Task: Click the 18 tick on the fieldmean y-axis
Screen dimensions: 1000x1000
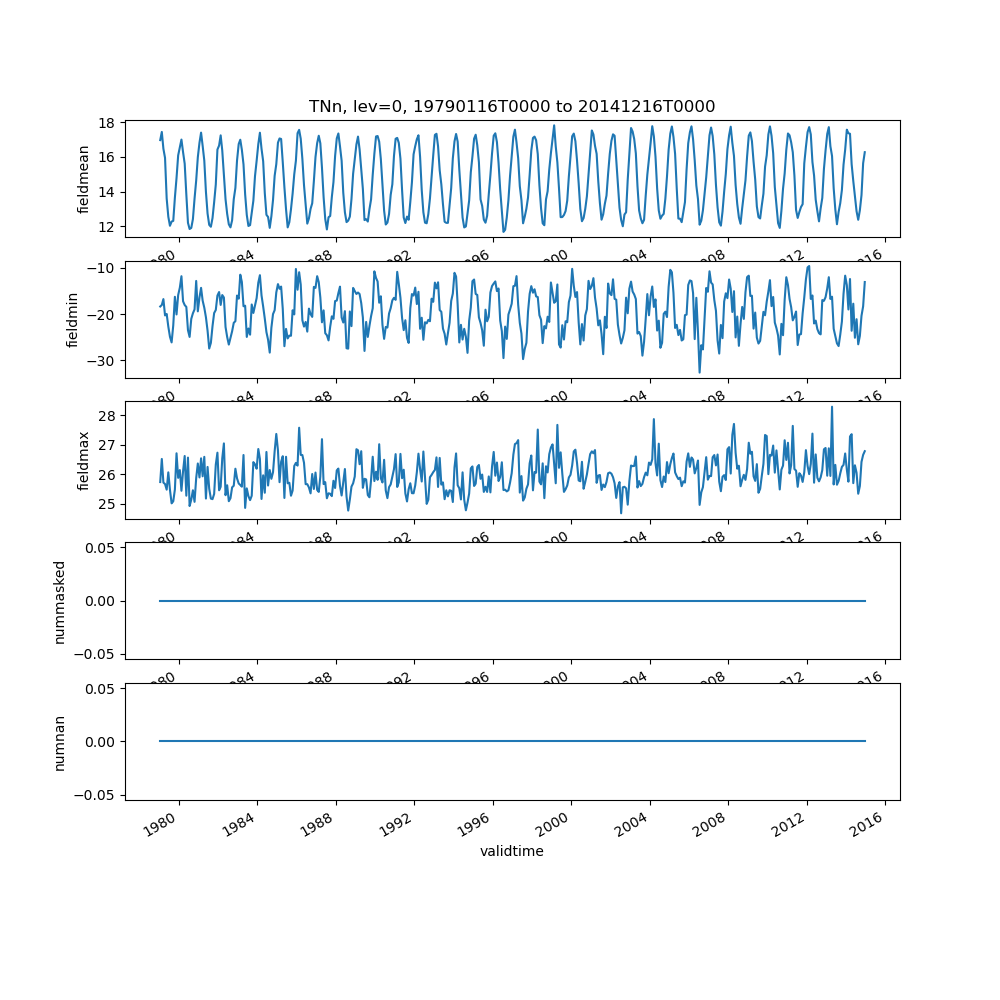Action: coord(106,123)
